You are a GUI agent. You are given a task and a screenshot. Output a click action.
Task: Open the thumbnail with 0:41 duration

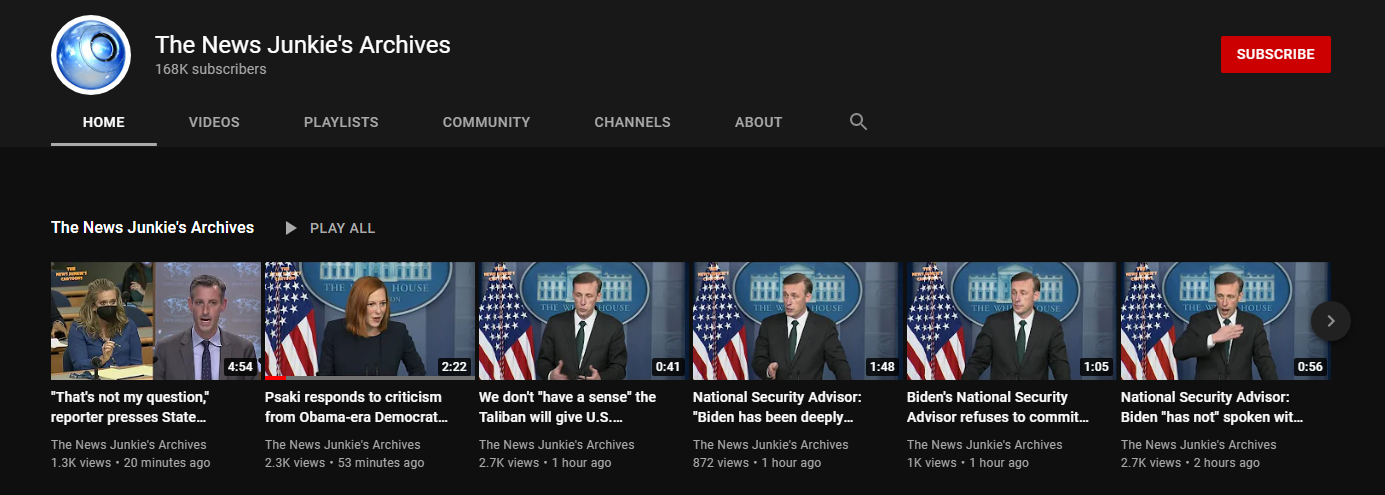click(x=584, y=321)
